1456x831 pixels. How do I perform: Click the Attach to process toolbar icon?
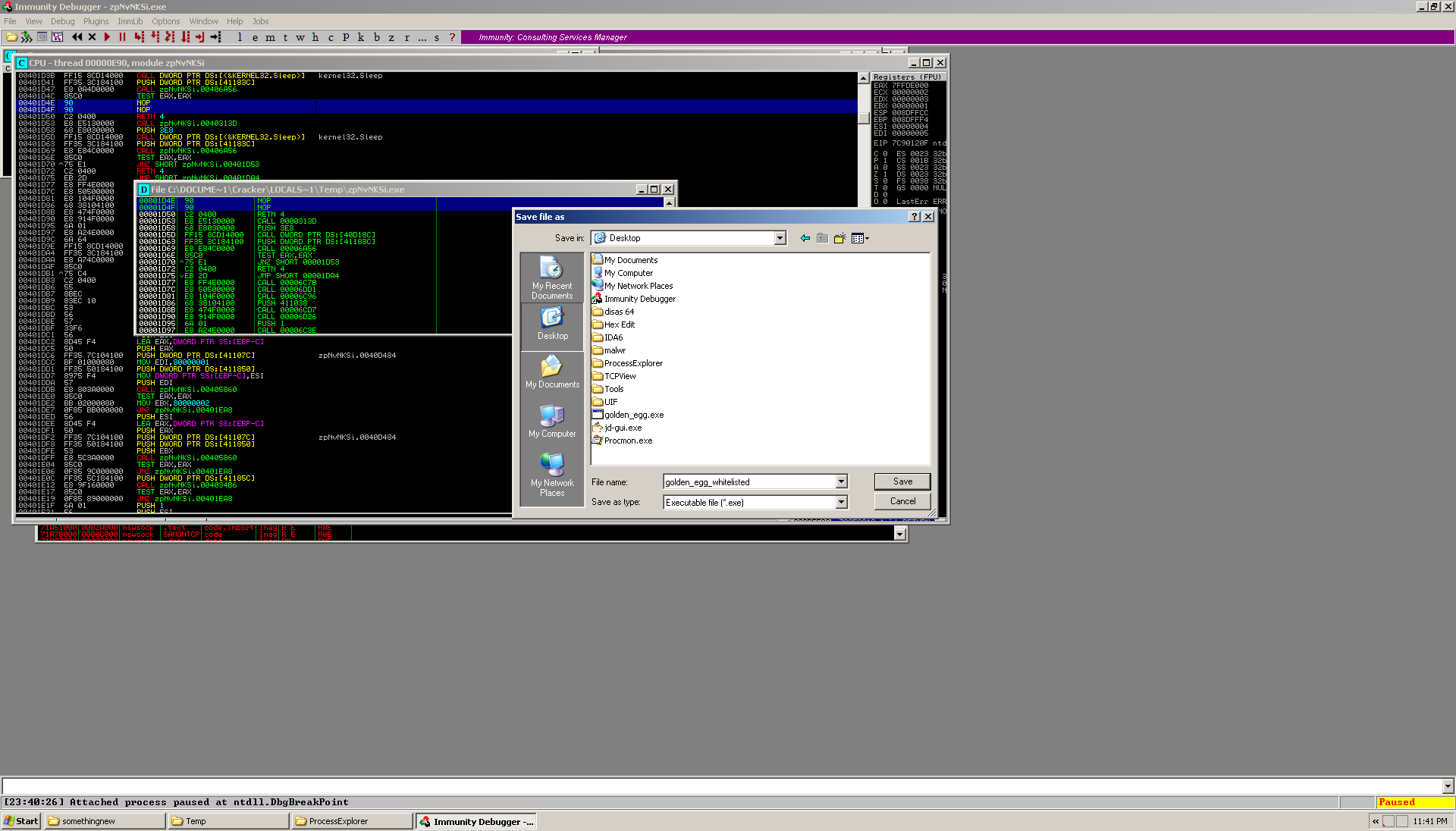[27, 36]
